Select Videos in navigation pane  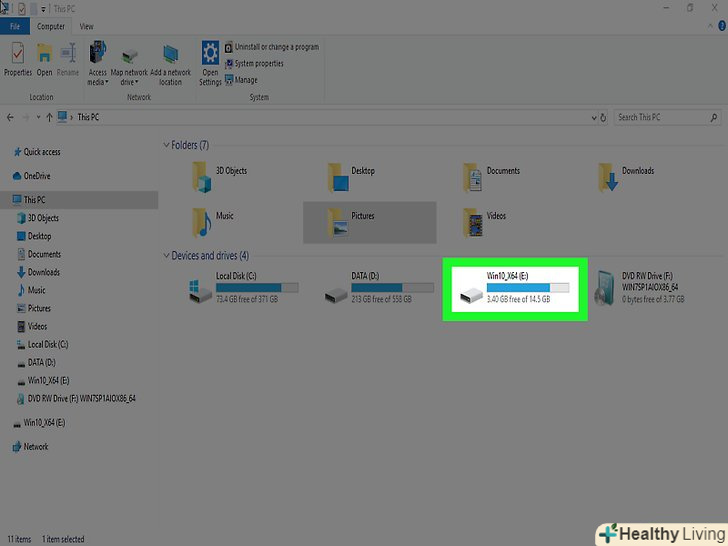click(32, 326)
